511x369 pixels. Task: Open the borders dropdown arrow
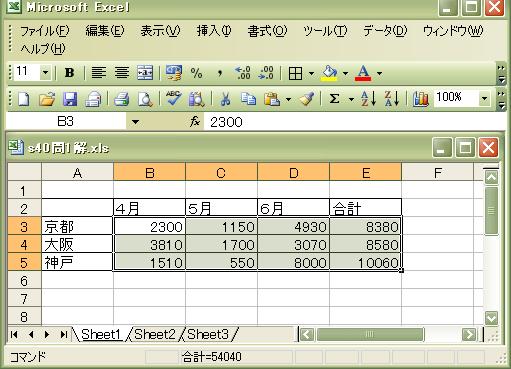[x=311, y=73]
